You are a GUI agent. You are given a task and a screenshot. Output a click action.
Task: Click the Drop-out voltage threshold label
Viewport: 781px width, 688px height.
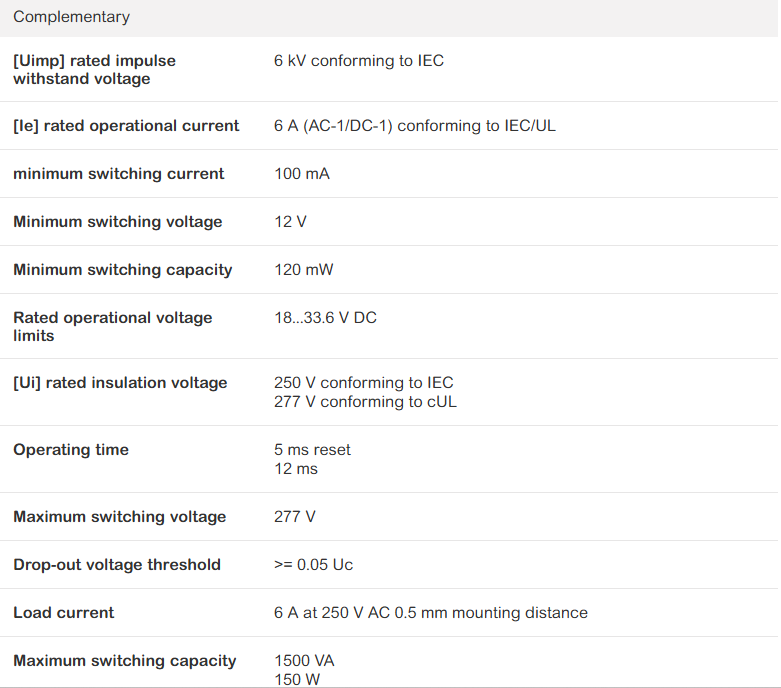pyautogui.click(x=117, y=565)
